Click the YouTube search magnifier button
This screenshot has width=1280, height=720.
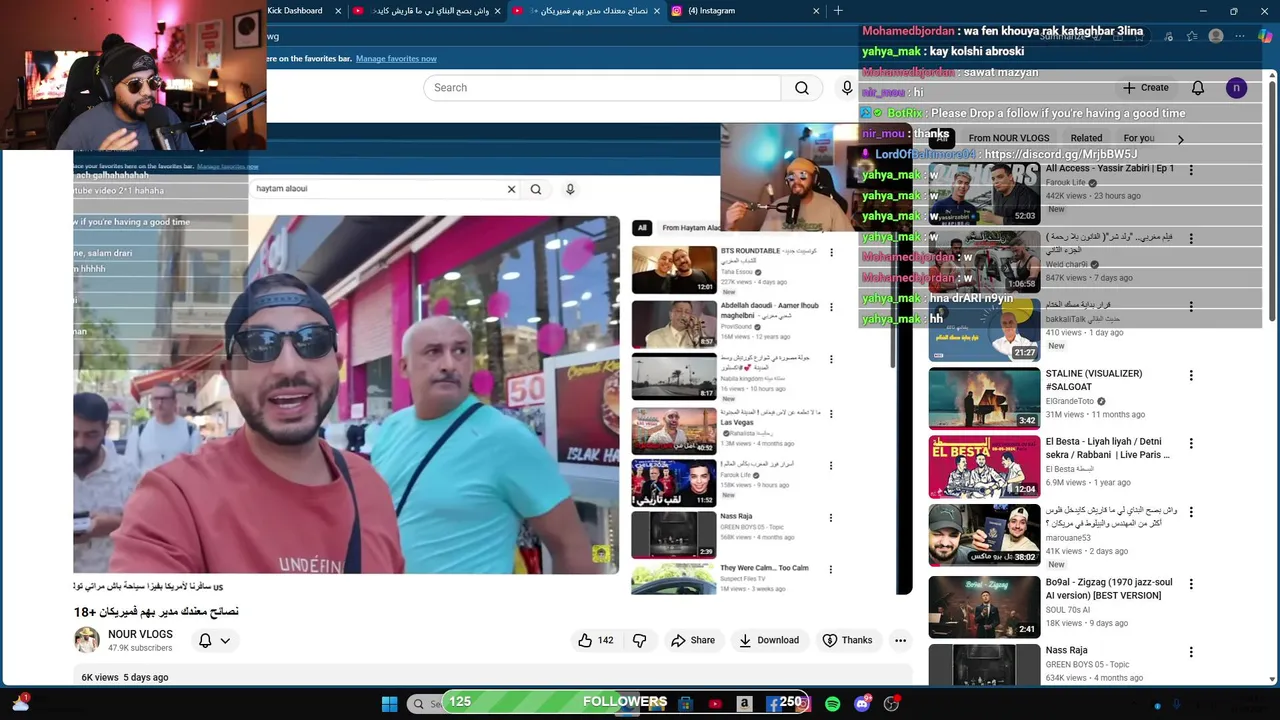tap(802, 88)
